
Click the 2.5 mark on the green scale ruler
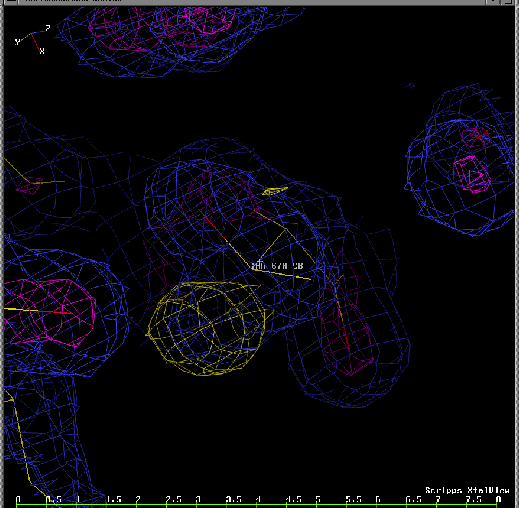click(x=174, y=499)
